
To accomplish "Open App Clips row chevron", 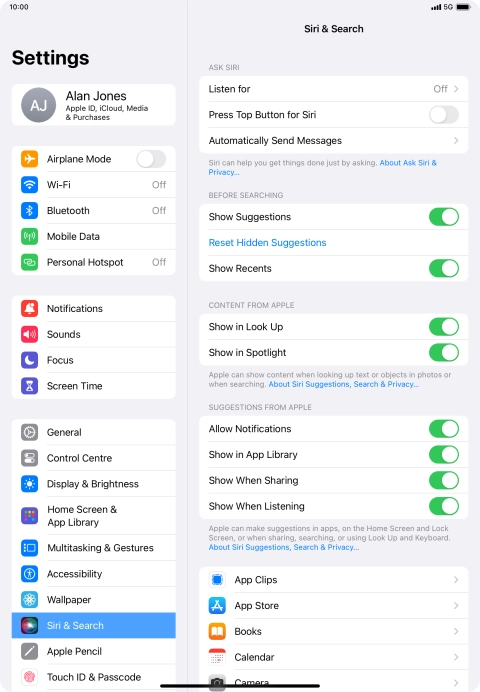I will click(x=456, y=580).
